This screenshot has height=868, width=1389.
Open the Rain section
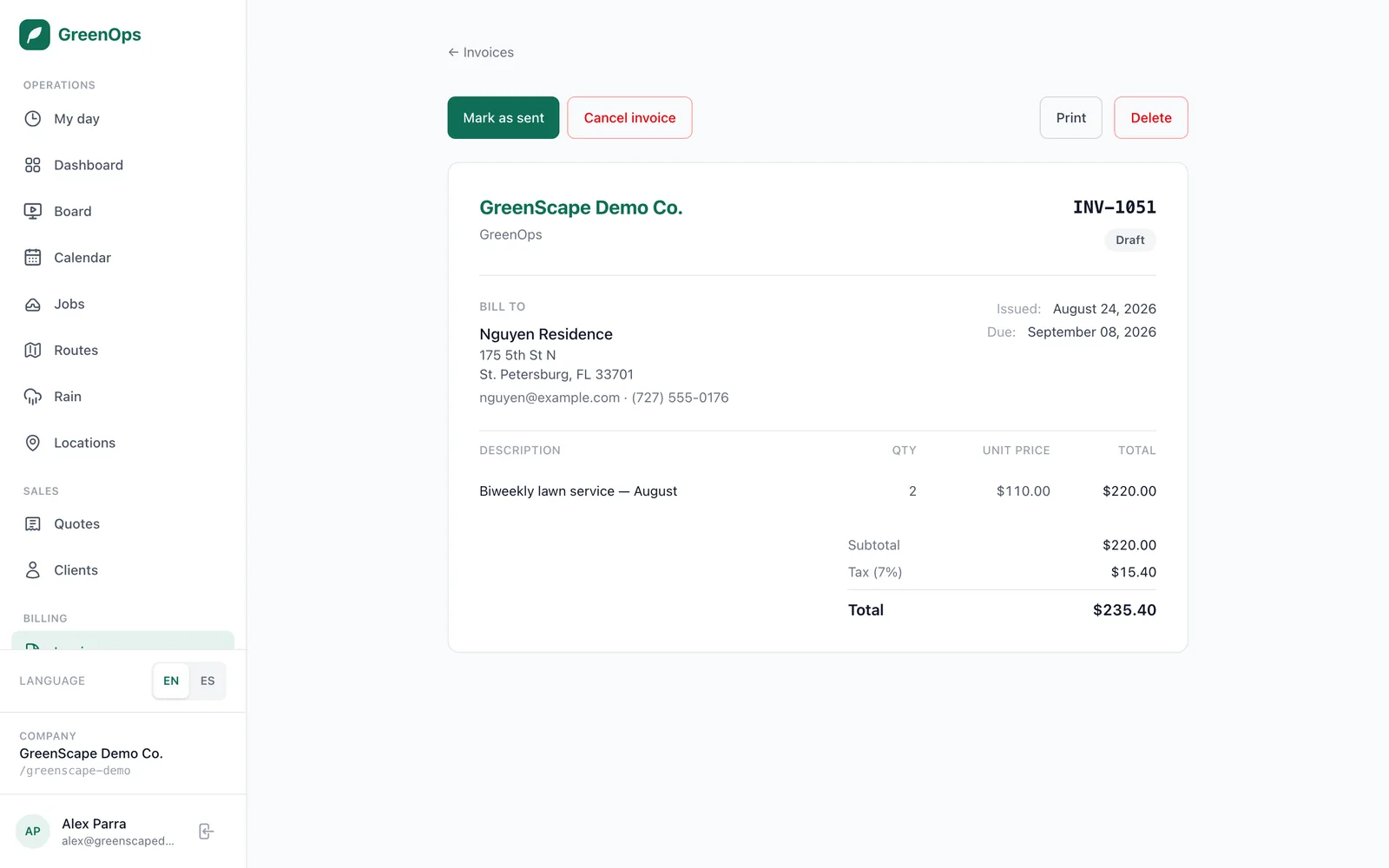click(x=123, y=397)
